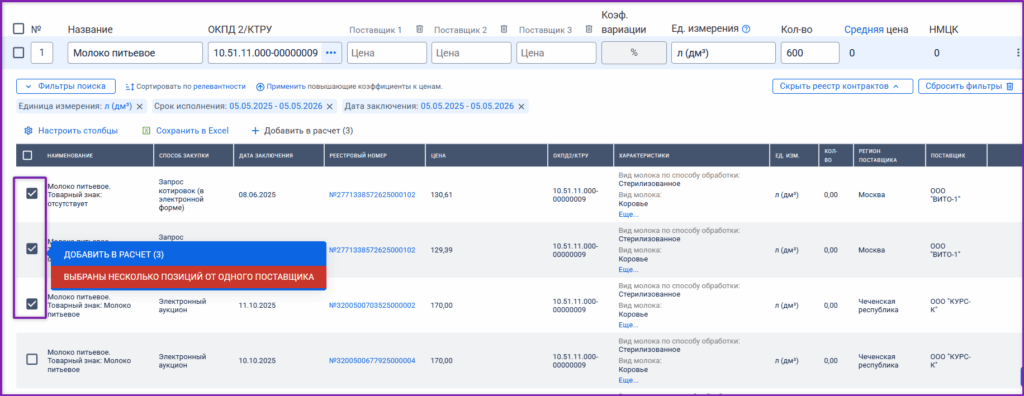This screenshot has height=396, width=1024.
Task: Click the date cell 08.06.2025
Action: pos(257,195)
